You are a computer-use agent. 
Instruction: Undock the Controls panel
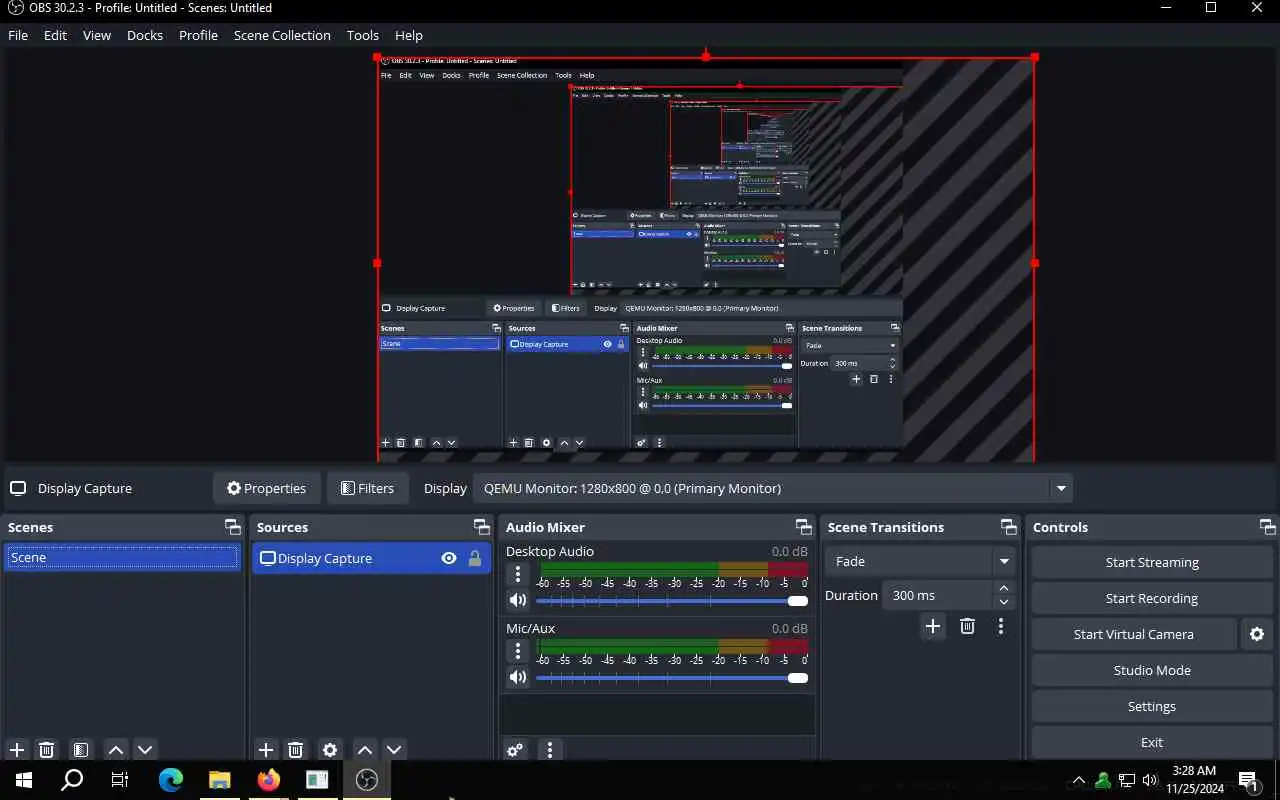tap(1267, 527)
